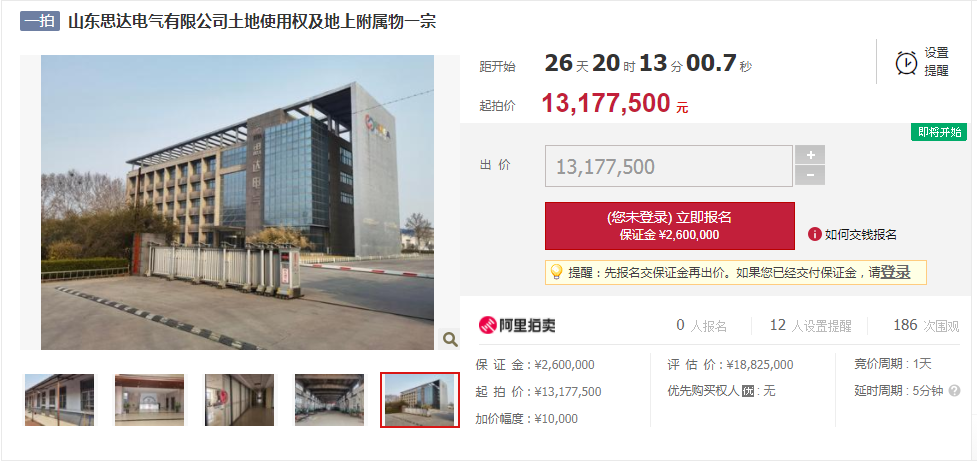This screenshot has height=470, width=977.
Task: Select the highlighted fifth thumbnail
Action: pyautogui.click(x=420, y=400)
